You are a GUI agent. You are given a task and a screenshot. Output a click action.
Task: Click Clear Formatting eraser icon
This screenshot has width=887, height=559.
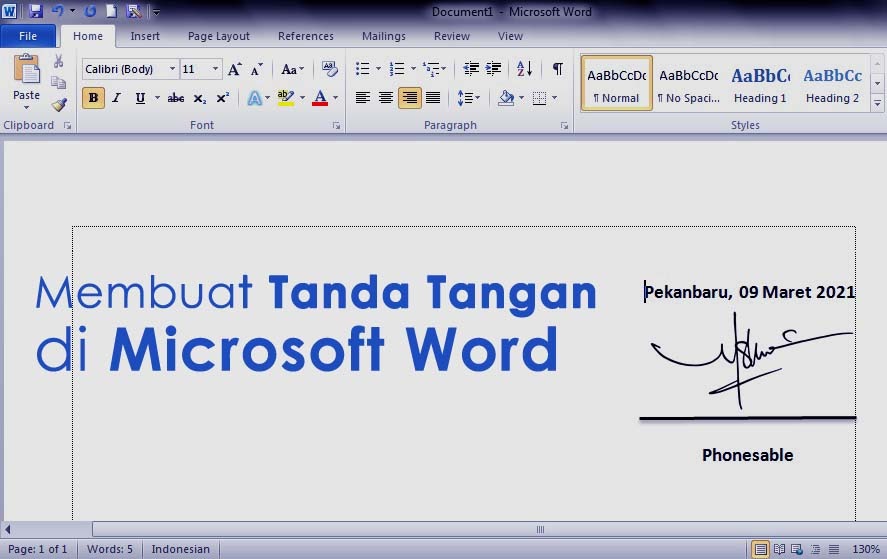(x=329, y=69)
